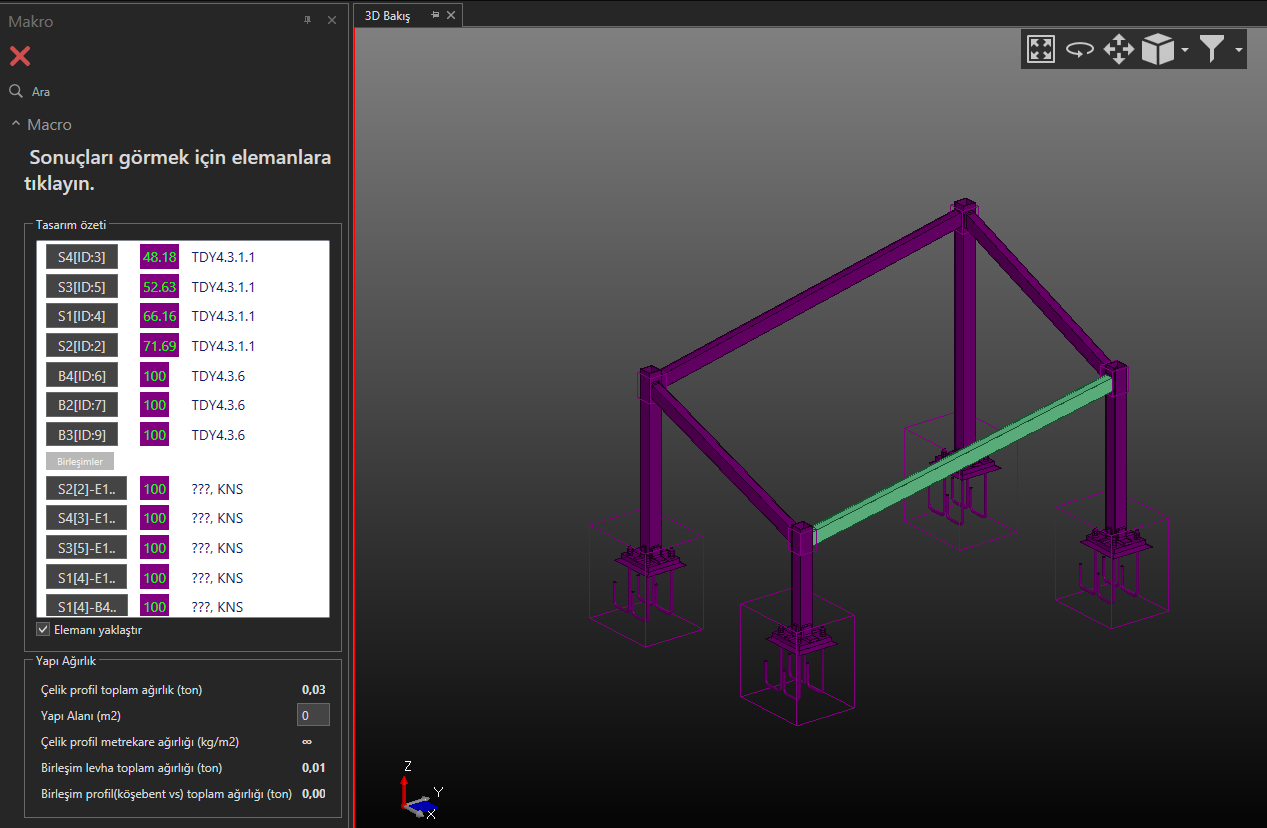
Task: Close the 3D Bakış tab
Action: [451, 15]
